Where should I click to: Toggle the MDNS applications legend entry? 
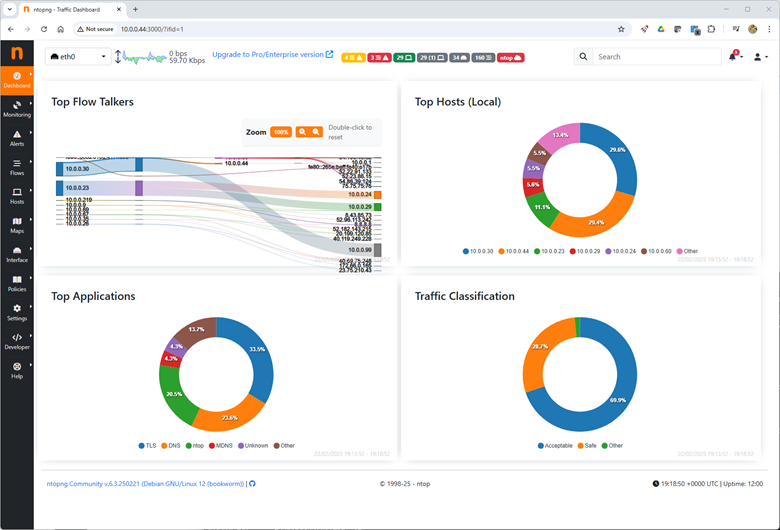[221, 446]
